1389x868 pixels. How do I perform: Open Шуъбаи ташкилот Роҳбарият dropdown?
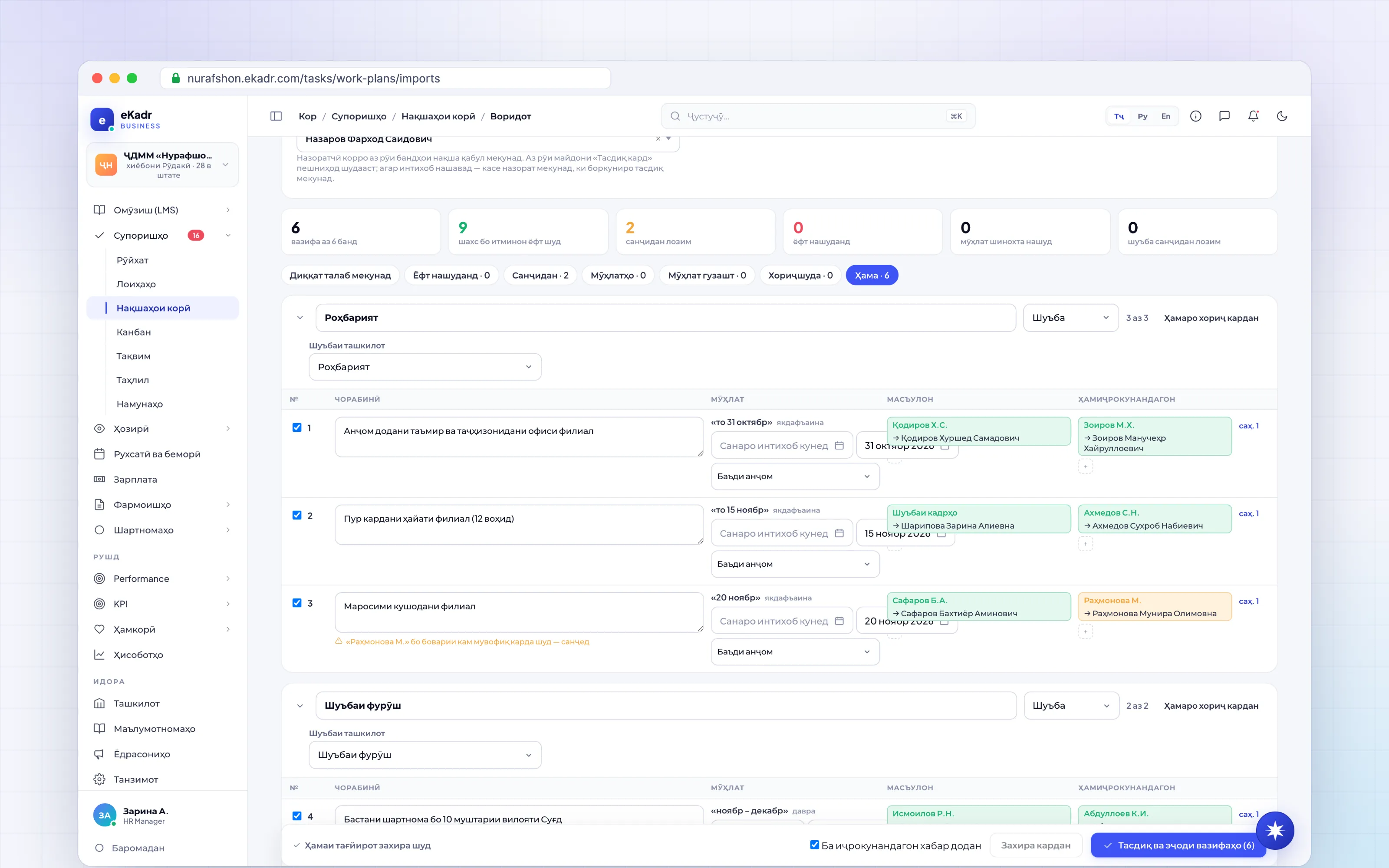(x=425, y=367)
